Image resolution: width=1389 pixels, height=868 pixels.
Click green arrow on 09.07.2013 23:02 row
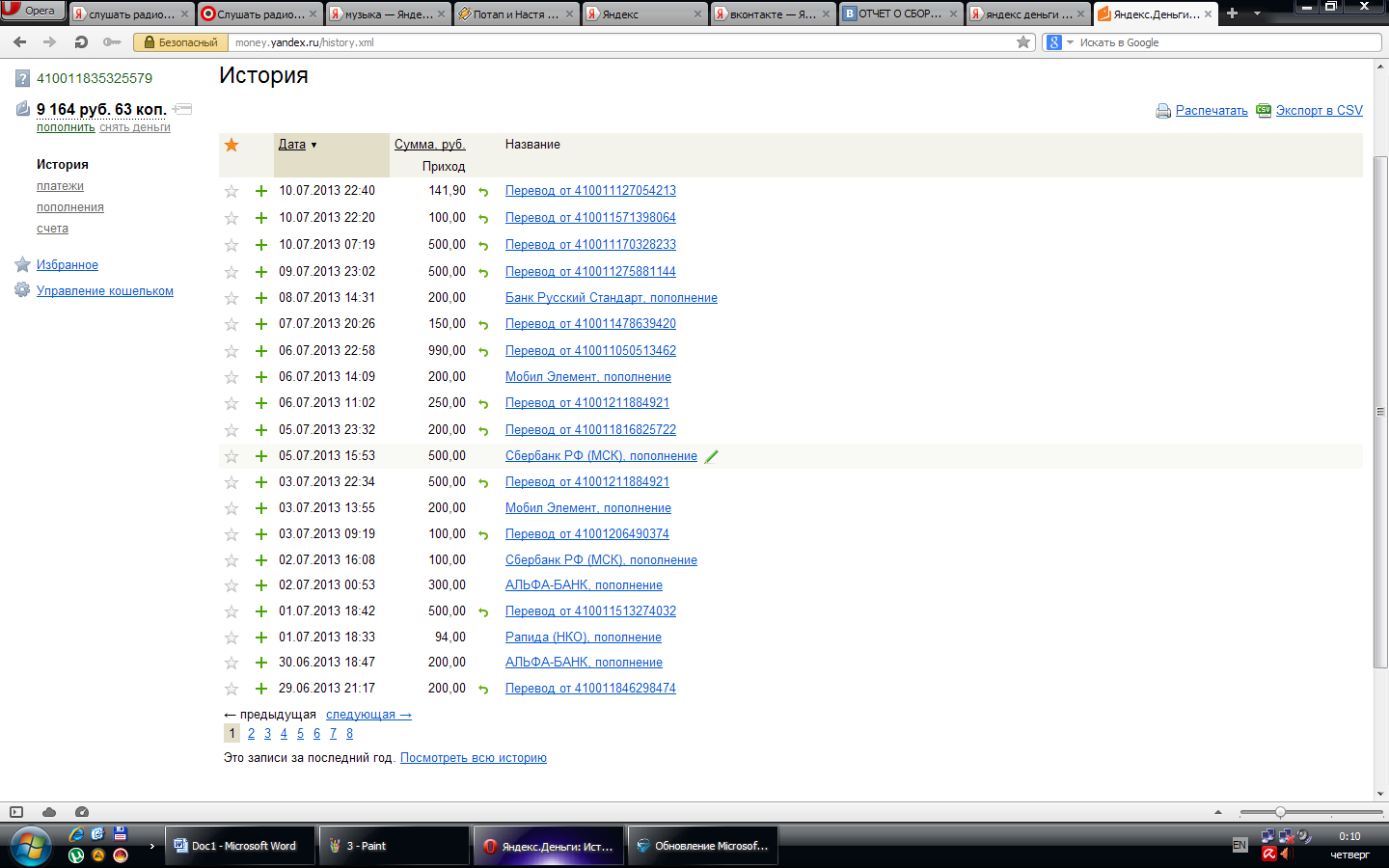pos(483,273)
